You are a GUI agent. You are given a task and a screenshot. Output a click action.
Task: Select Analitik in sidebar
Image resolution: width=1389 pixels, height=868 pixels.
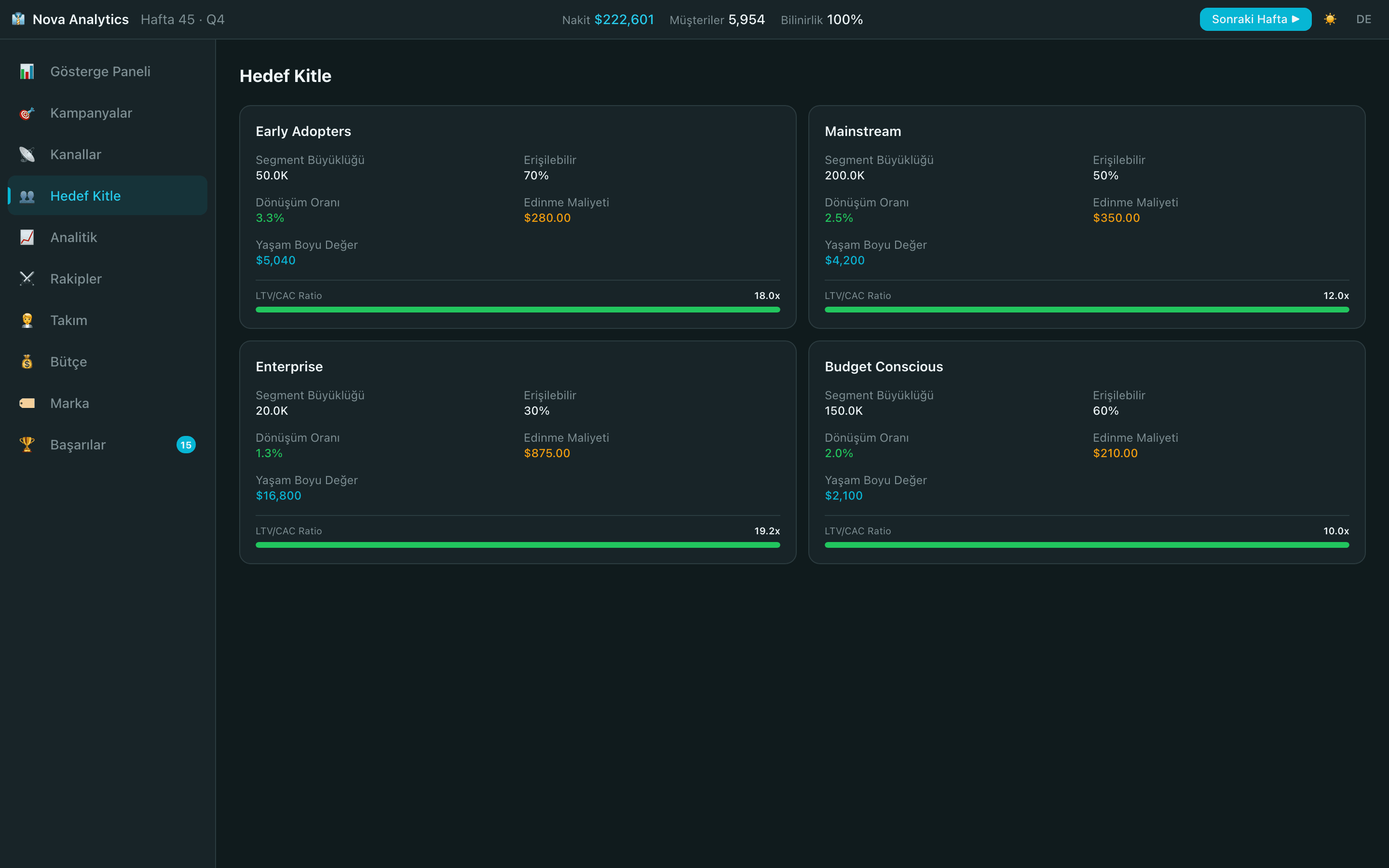(108, 237)
